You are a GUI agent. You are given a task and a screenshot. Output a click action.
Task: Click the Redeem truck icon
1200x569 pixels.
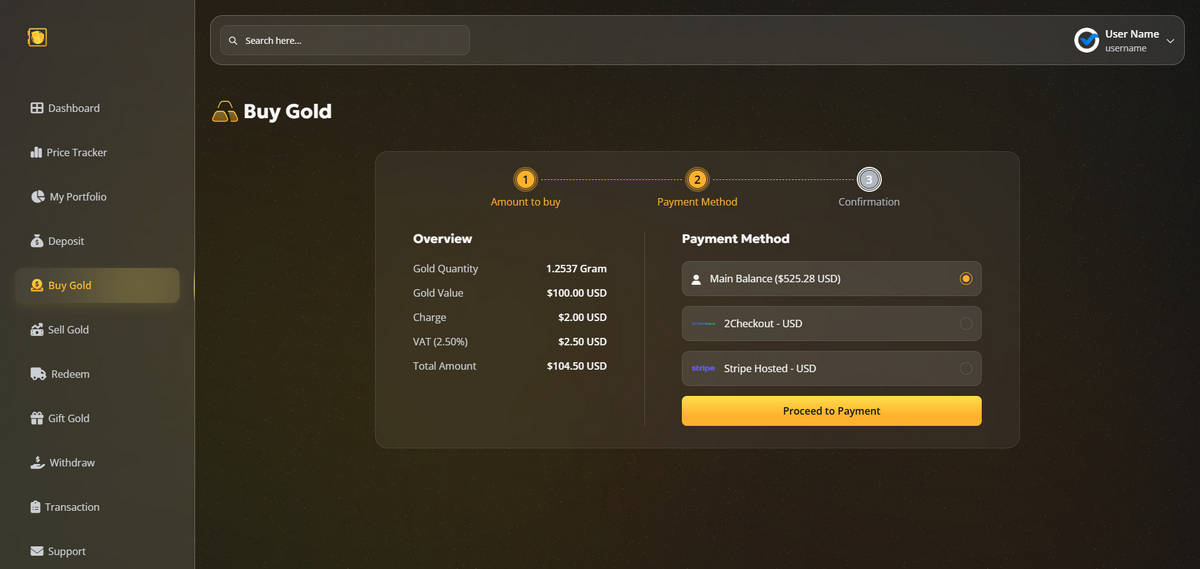pyautogui.click(x=38, y=374)
